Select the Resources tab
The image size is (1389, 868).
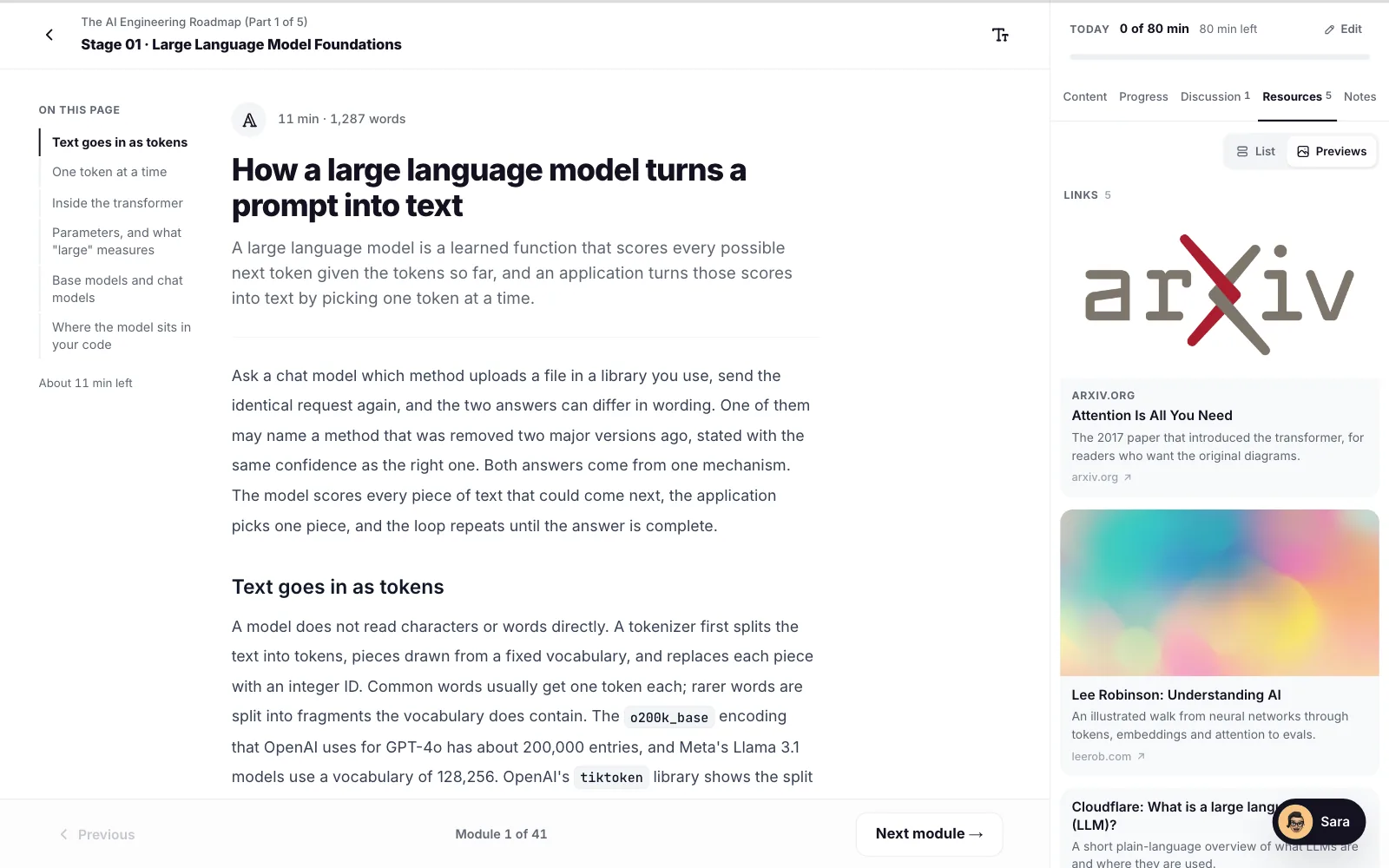[x=1297, y=96]
